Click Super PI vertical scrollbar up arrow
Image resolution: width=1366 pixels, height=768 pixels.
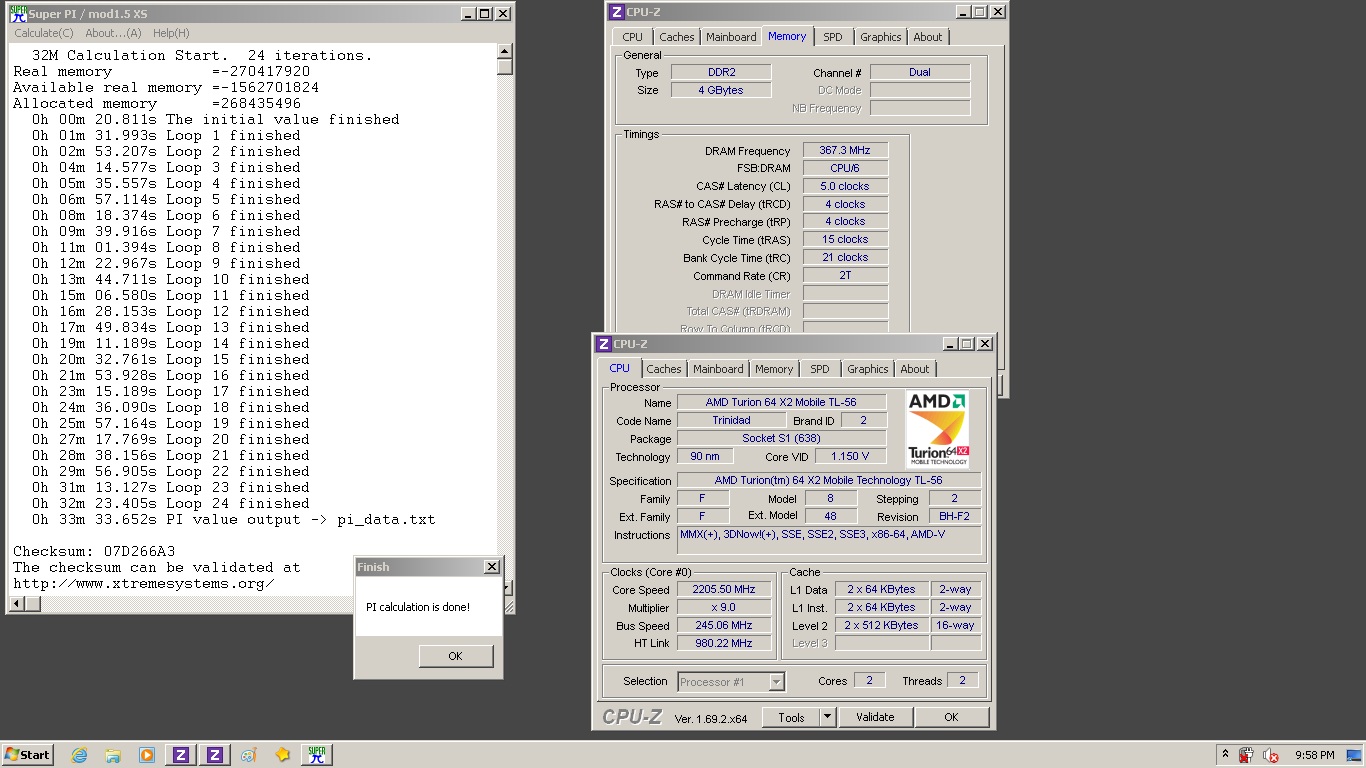click(x=505, y=51)
